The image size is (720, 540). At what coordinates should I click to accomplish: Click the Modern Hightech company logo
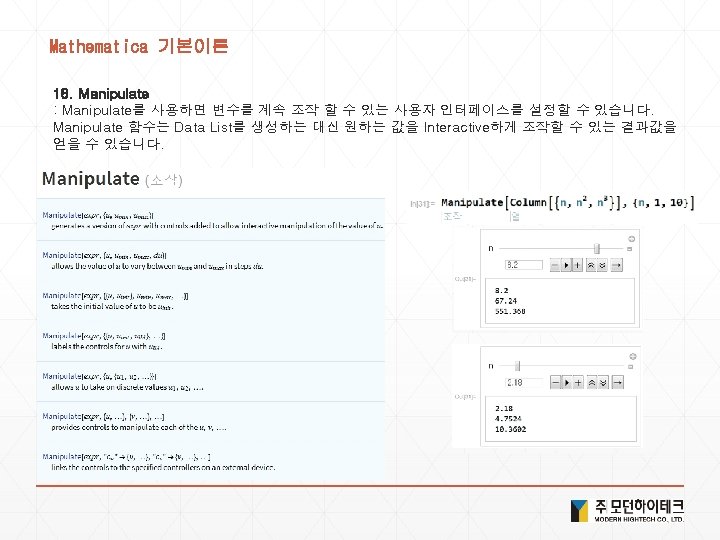(x=627, y=511)
